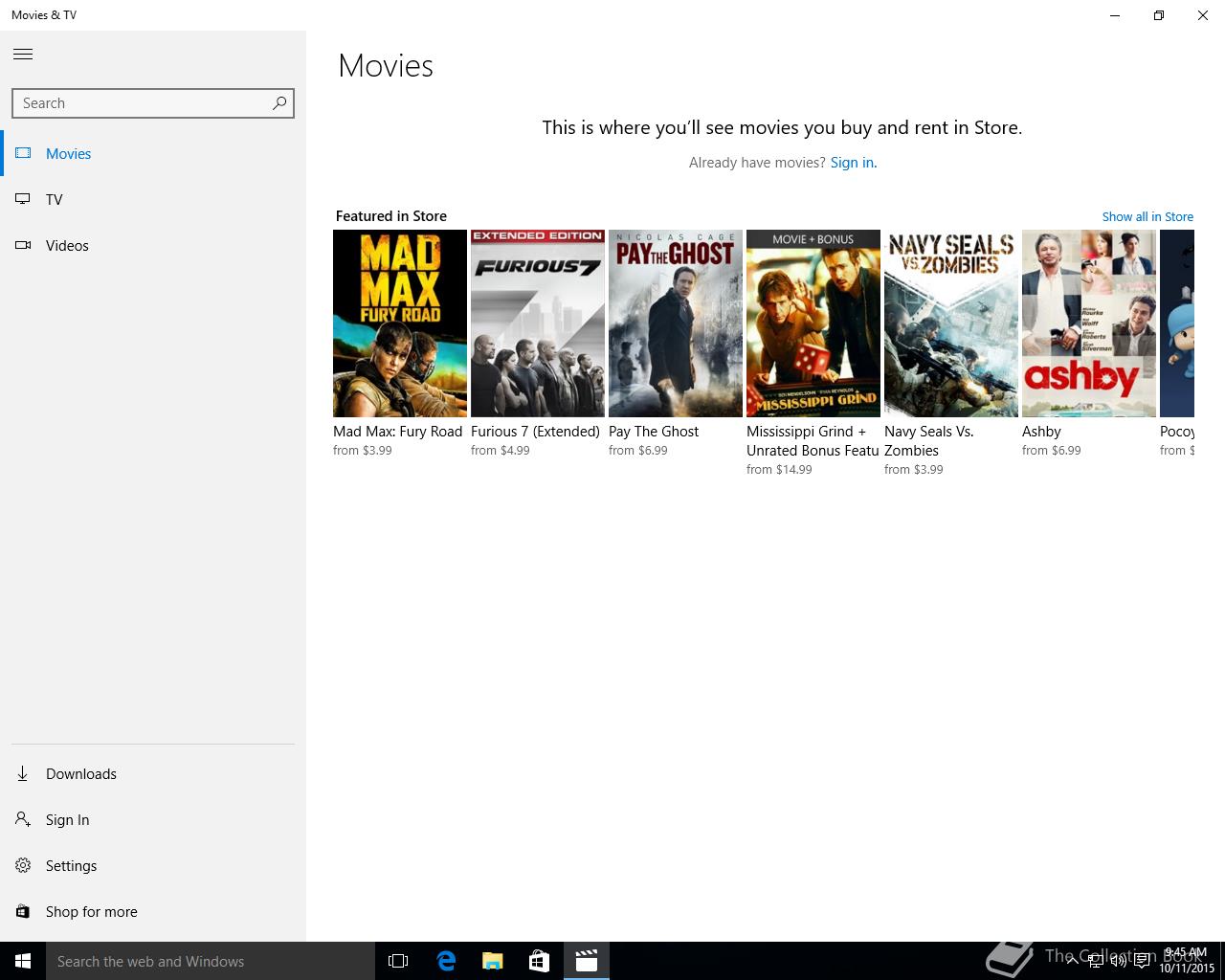This screenshot has width=1225, height=980.
Task: Open Ashby movie poster
Action: (1089, 323)
